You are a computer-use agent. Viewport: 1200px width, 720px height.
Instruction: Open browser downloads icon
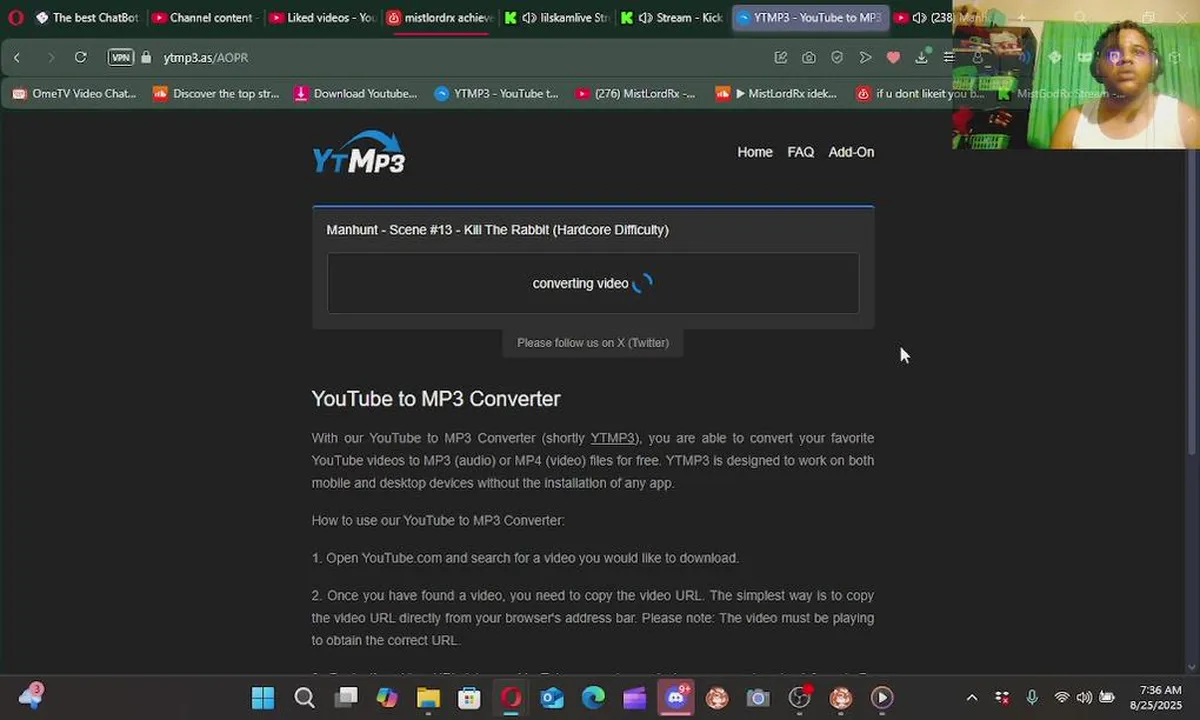click(x=921, y=58)
